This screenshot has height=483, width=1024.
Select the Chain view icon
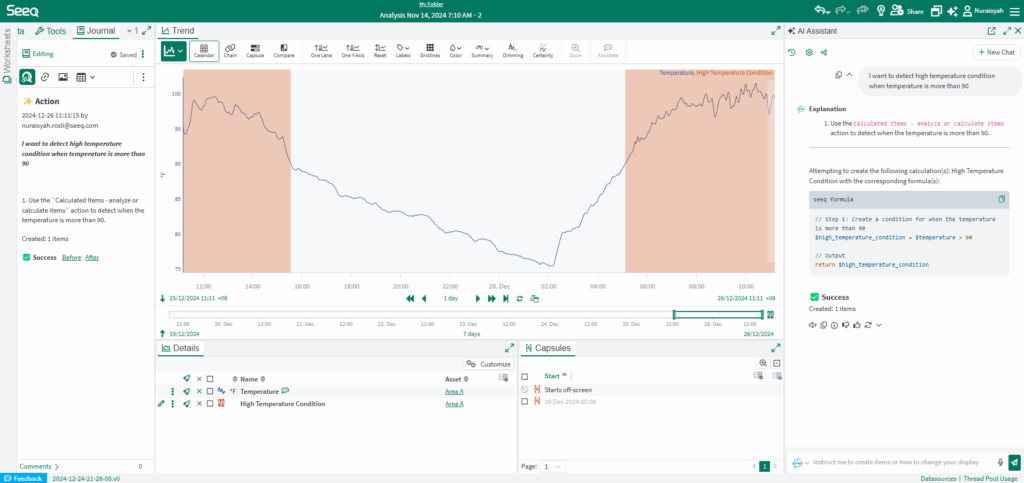[x=230, y=51]
